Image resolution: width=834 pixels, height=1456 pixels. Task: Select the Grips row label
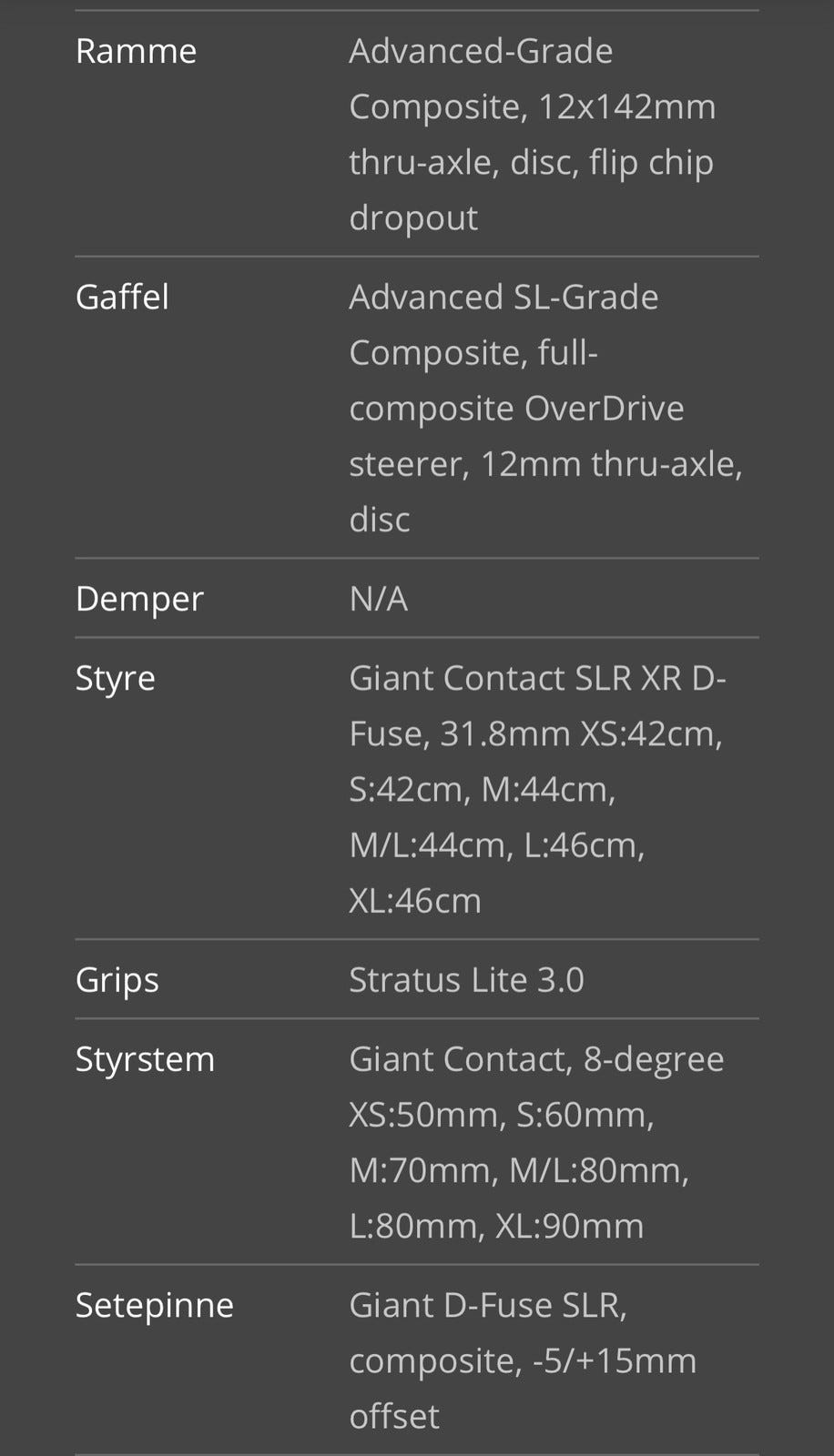(117, 981)
